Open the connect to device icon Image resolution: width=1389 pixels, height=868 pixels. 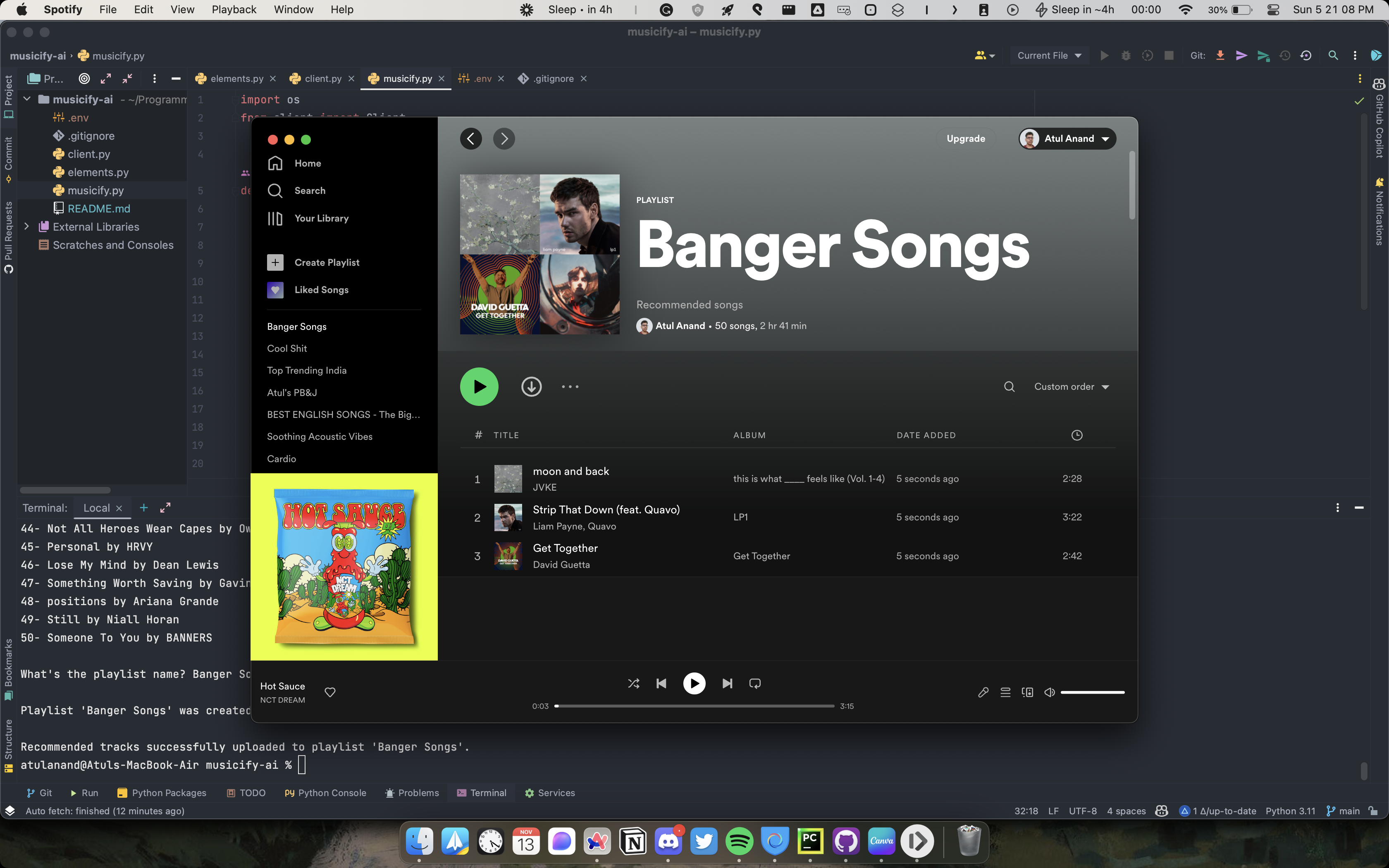(1027, 692)
